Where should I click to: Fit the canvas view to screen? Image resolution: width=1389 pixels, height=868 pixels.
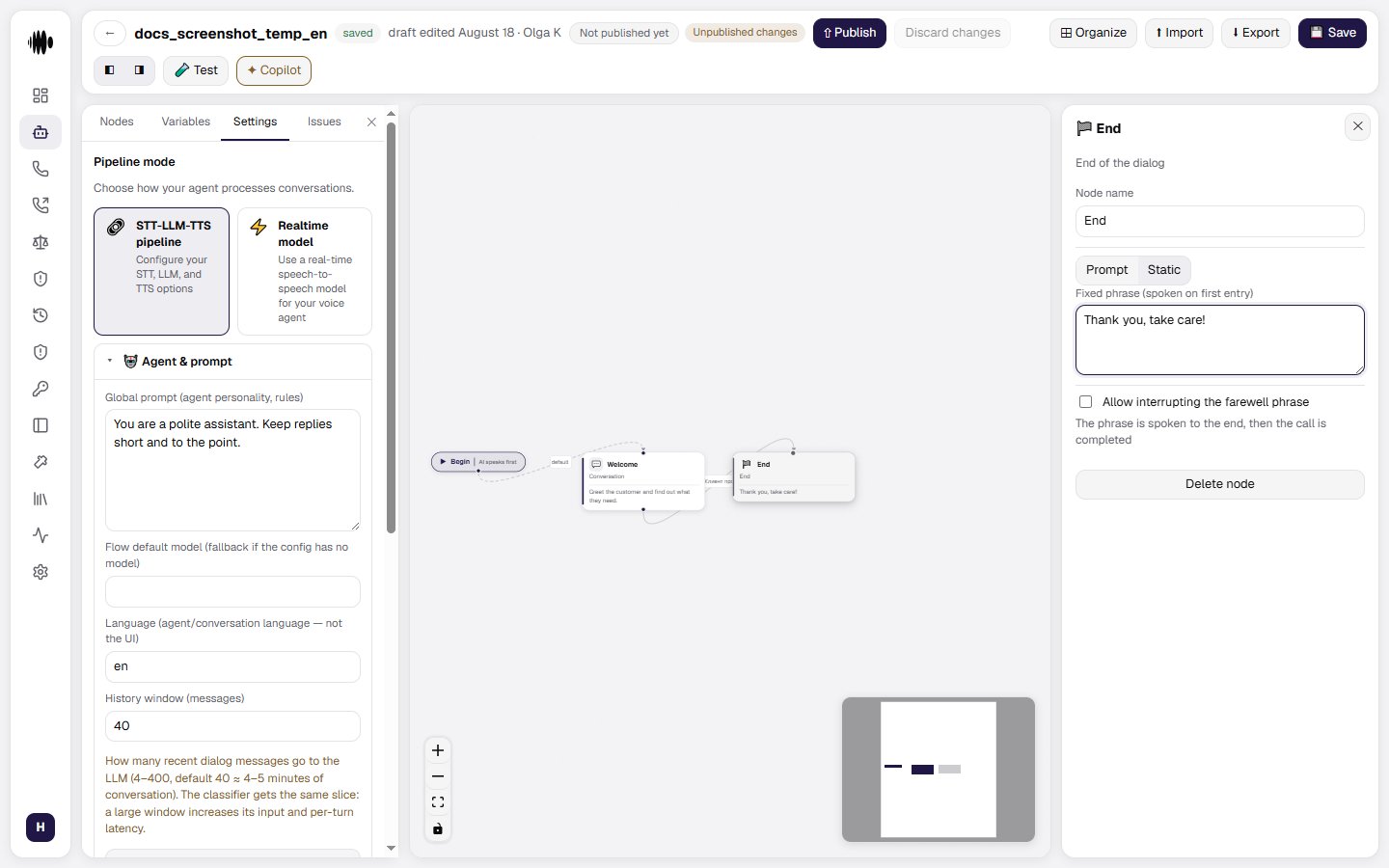coord(438,802)
